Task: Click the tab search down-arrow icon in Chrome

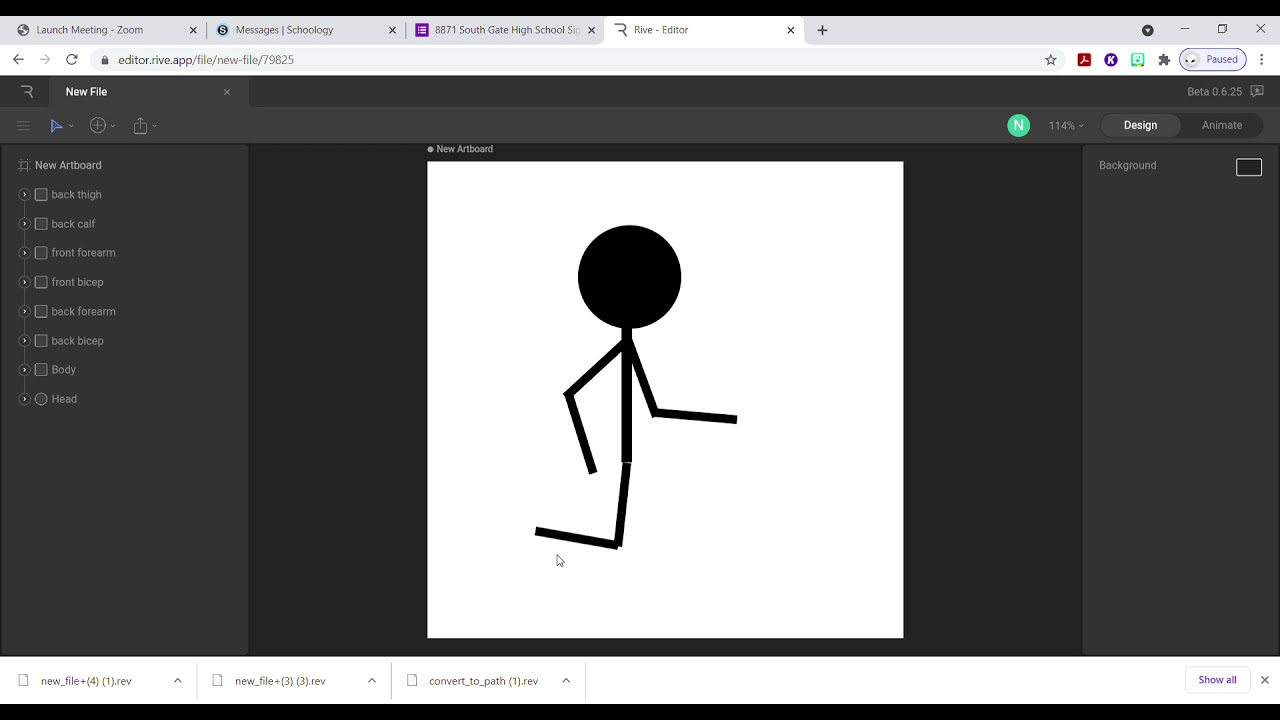Action: 1147,30
